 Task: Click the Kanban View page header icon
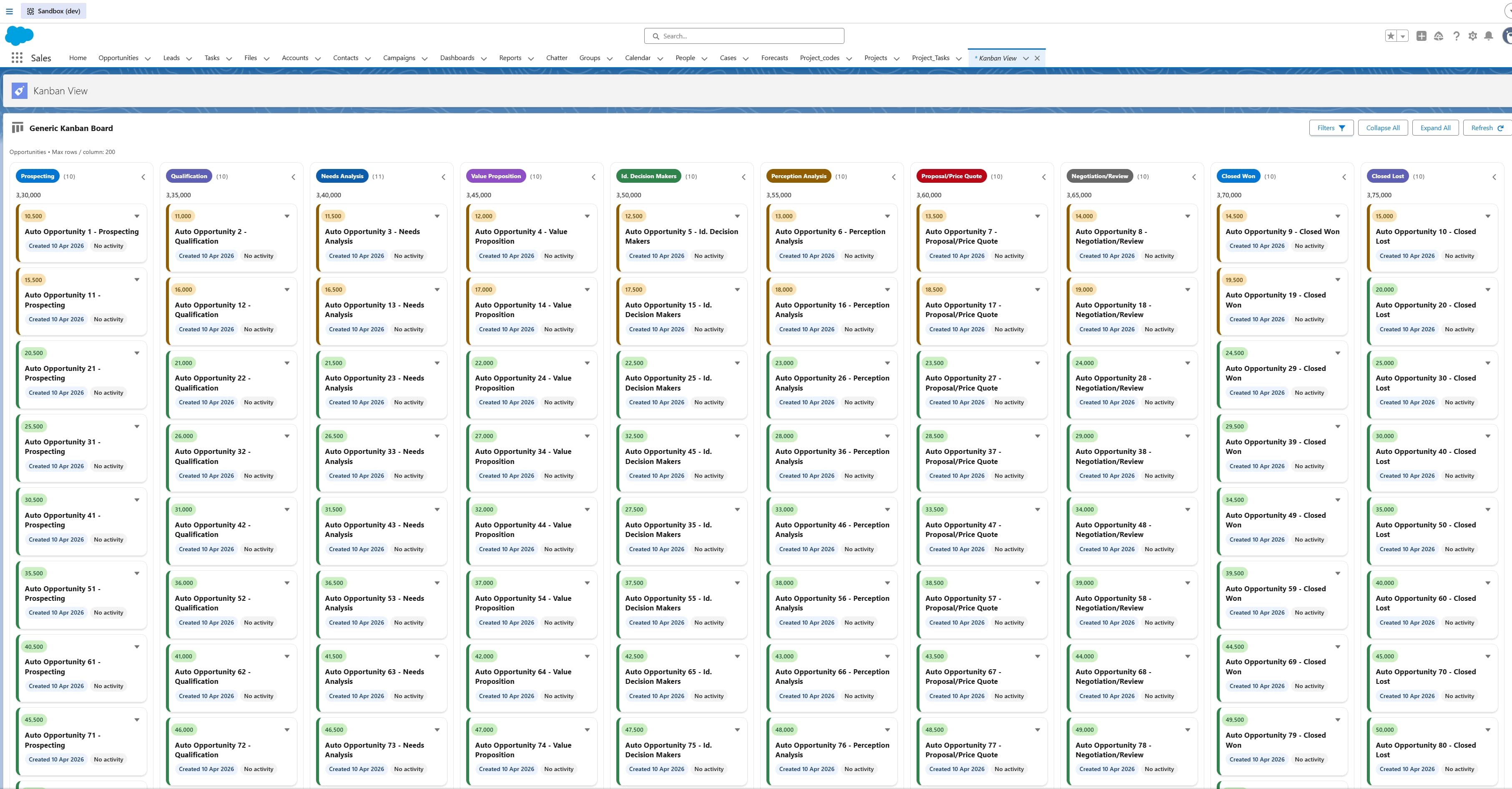[19, 91]
